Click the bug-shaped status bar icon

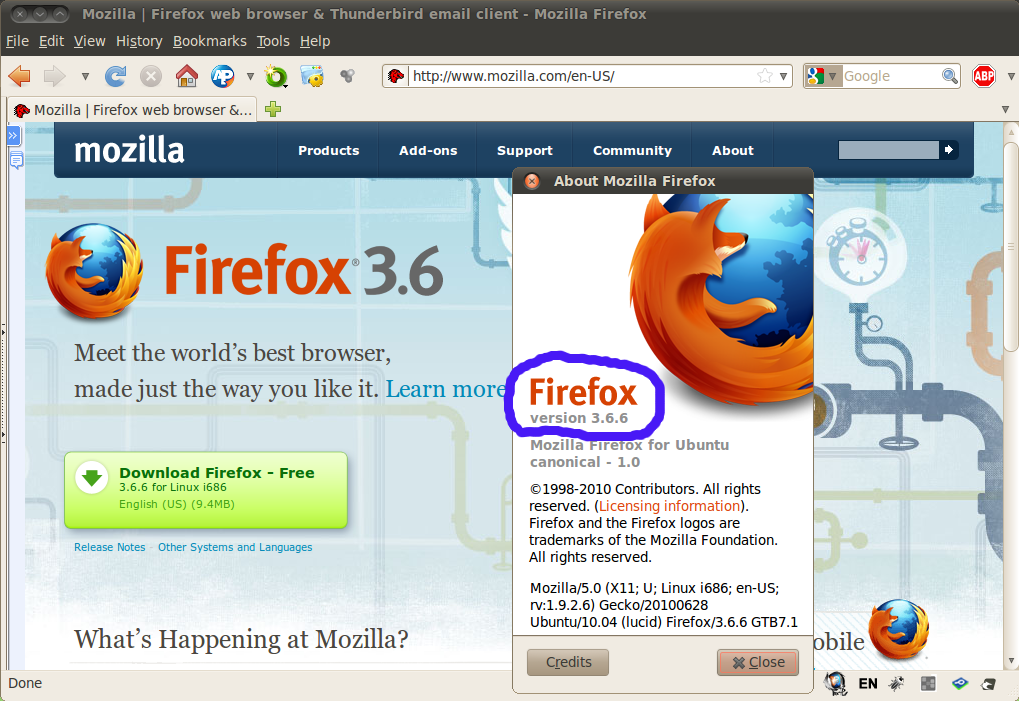click(897, 683)
